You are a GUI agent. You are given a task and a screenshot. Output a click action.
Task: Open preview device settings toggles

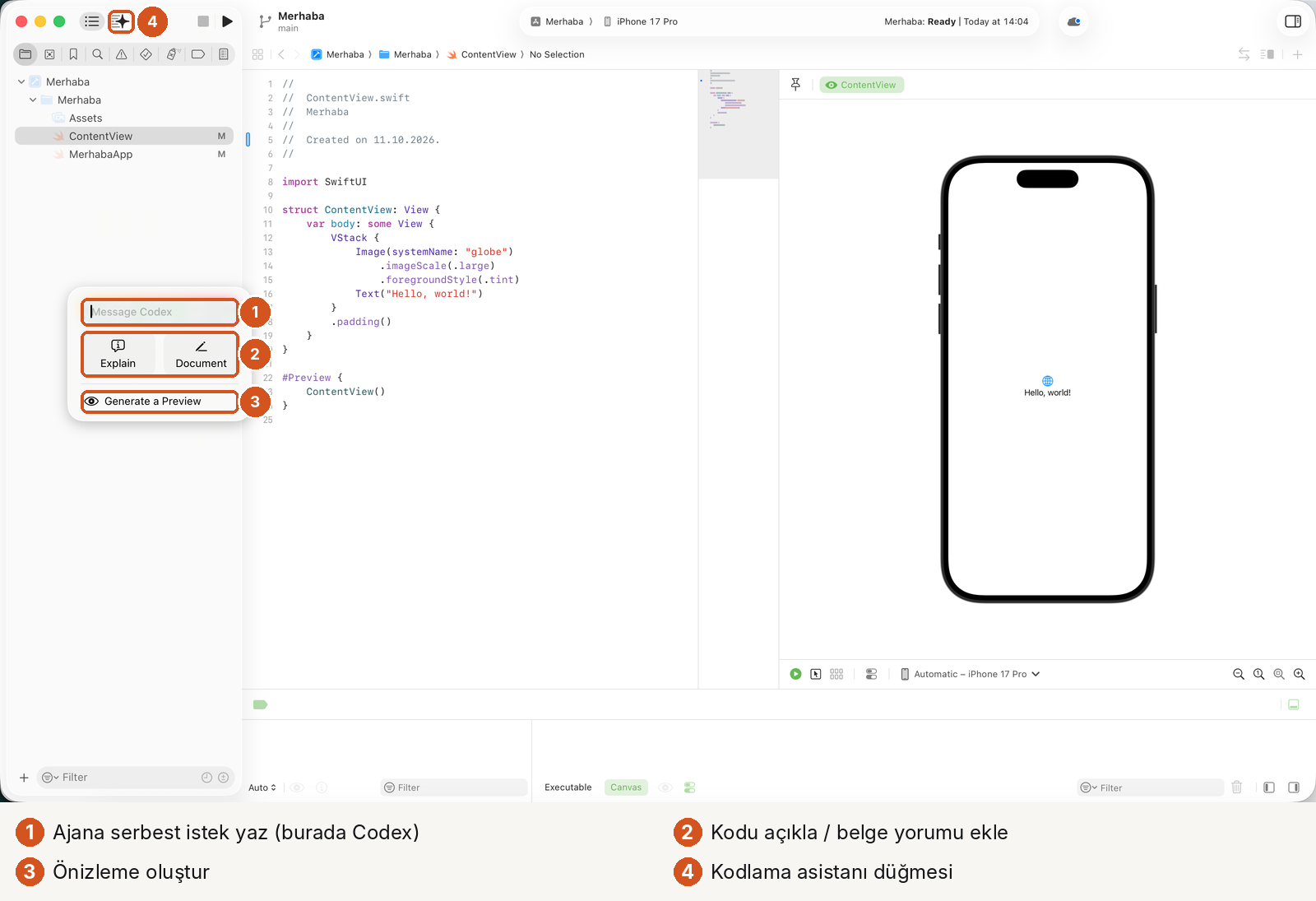pos(871,674)
